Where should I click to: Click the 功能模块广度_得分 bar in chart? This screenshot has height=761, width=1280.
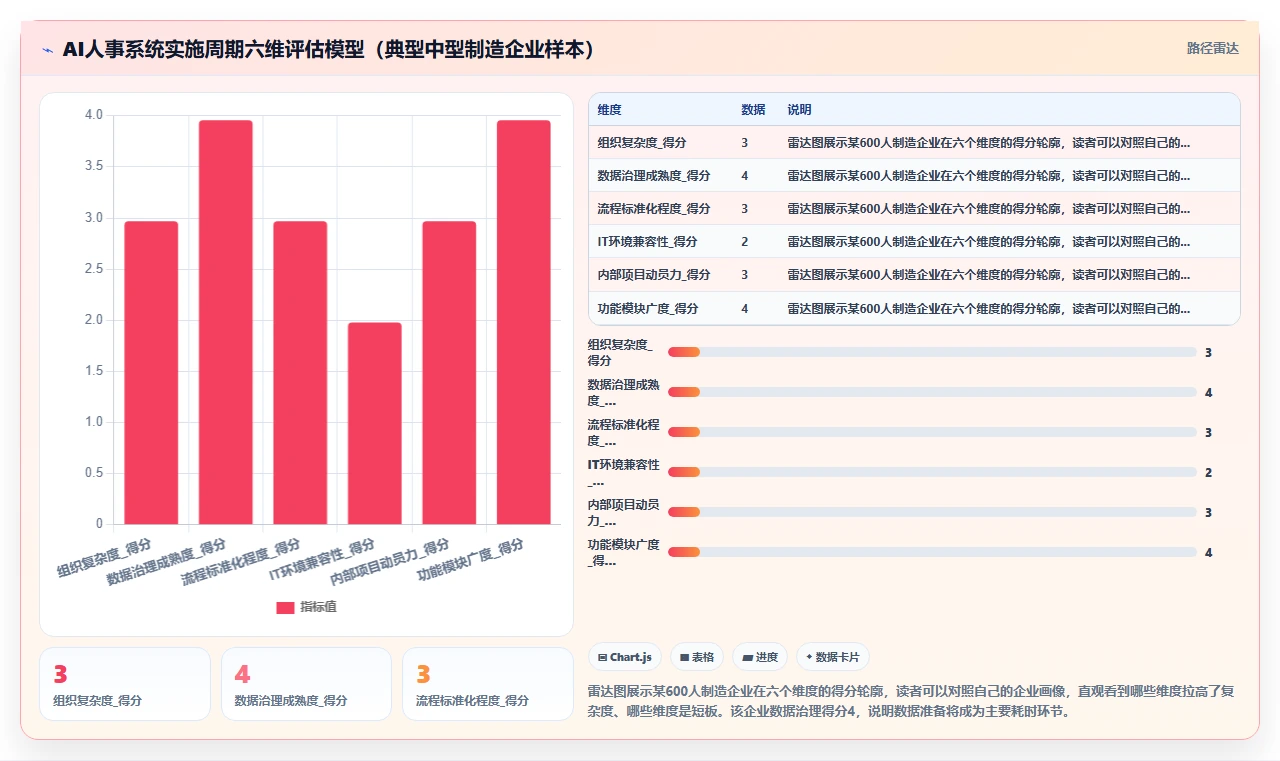524,322
